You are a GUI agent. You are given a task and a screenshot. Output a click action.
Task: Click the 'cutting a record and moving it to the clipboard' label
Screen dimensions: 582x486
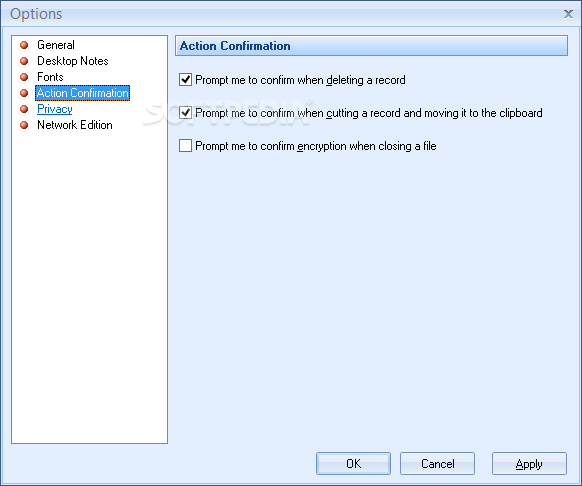434,113
